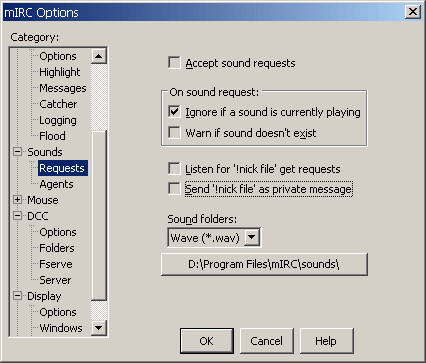The image size is (426, 363).
Task: Collapse the Sounds tree category
Action: pos(17,152)
